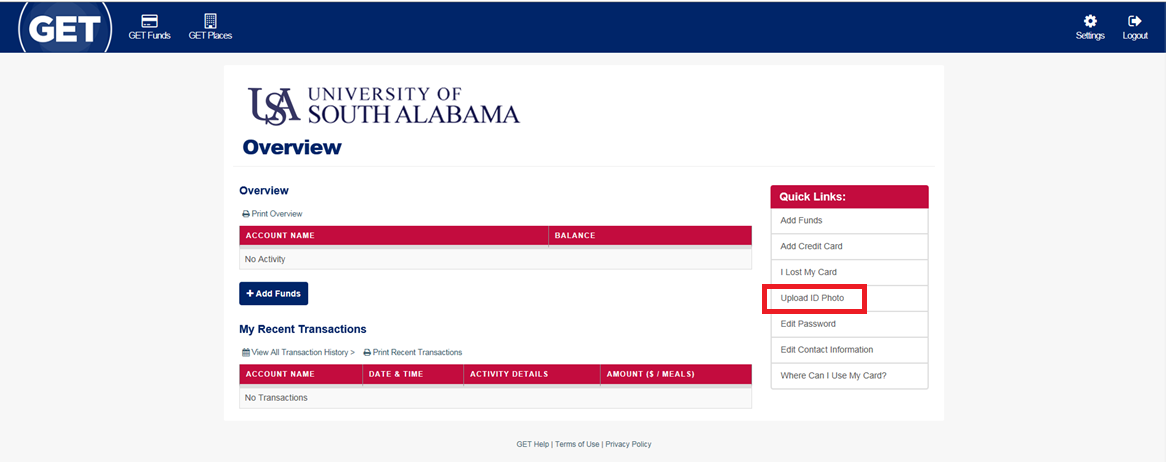
Task: Click AMOUNT ($ / MEALS) column header
Action: [676, 374]
